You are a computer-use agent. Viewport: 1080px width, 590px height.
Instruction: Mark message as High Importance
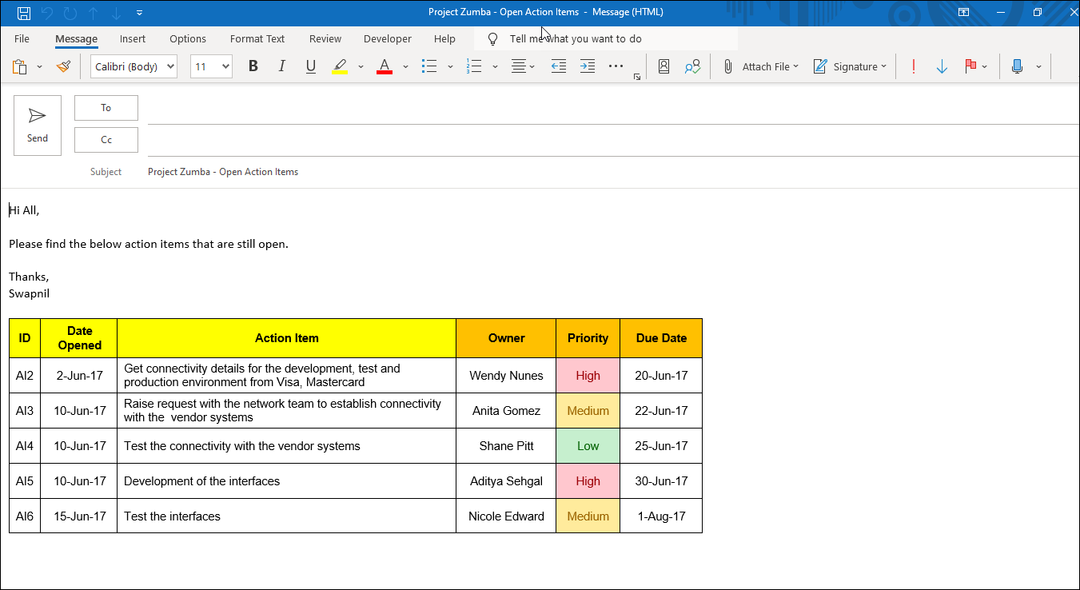pos(913,67)
